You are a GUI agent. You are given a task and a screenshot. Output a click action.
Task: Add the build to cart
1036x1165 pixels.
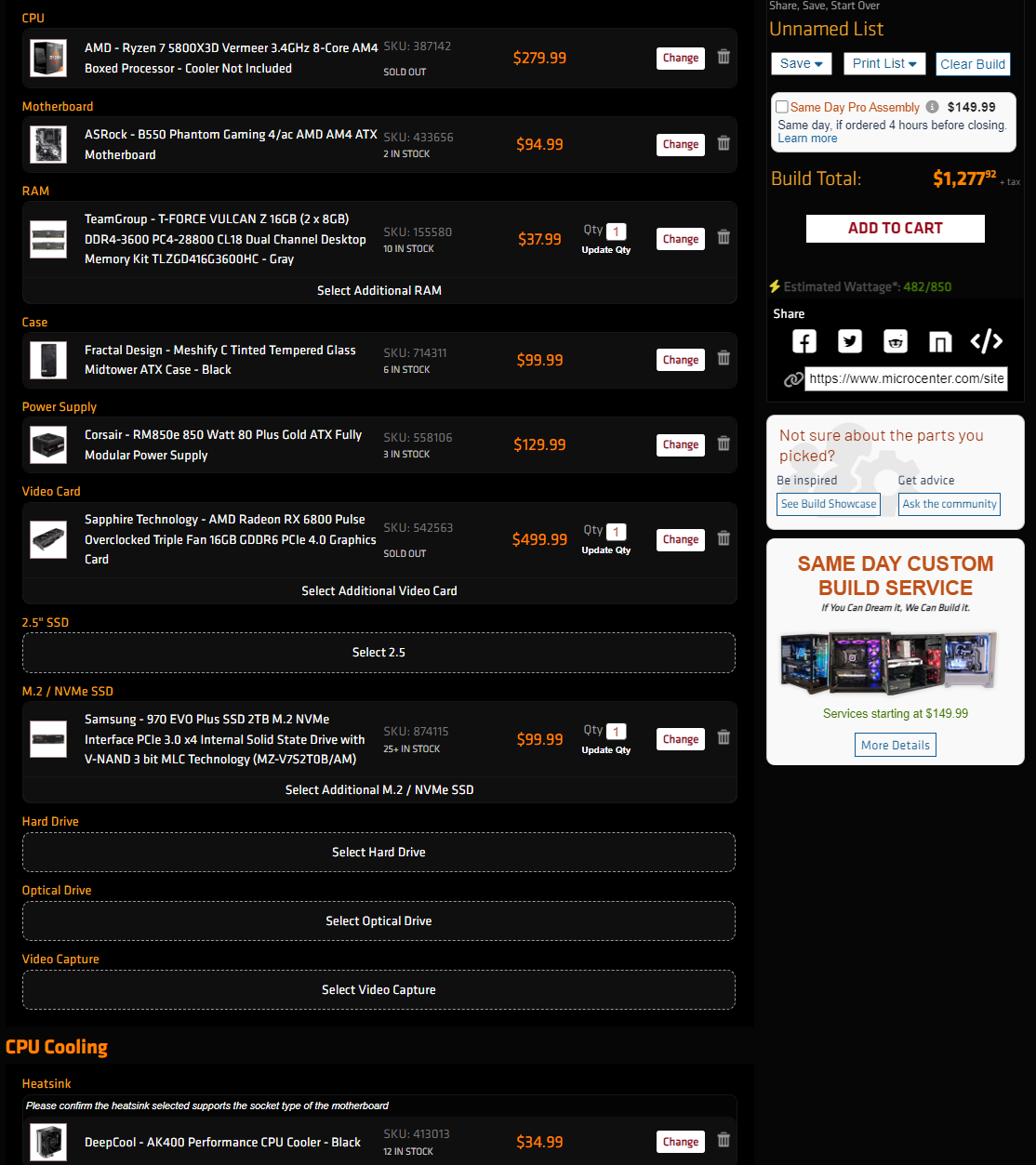click(x=896, y=229)
